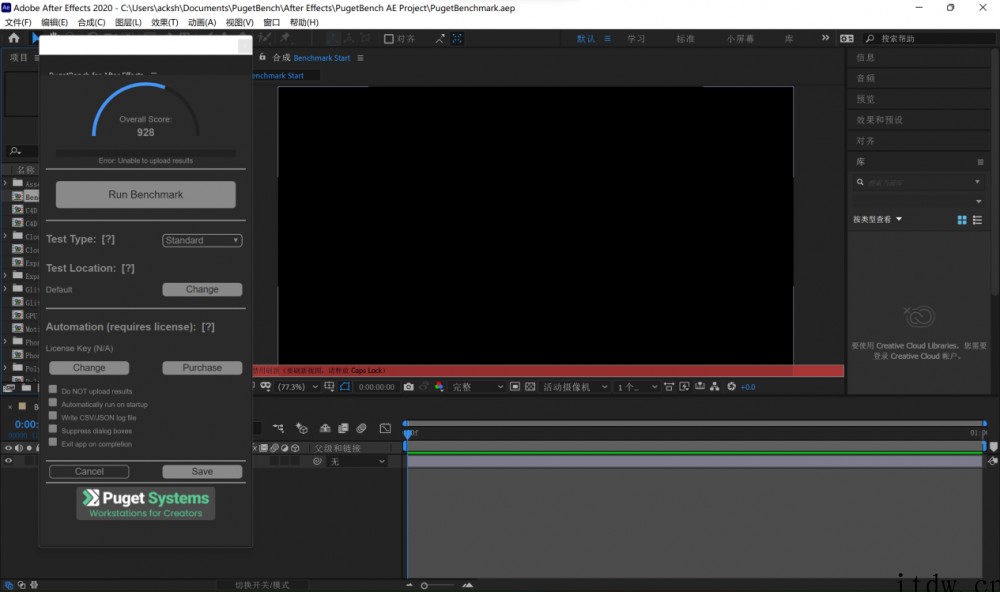Open the 编辑(E) menu

(54, 22)
